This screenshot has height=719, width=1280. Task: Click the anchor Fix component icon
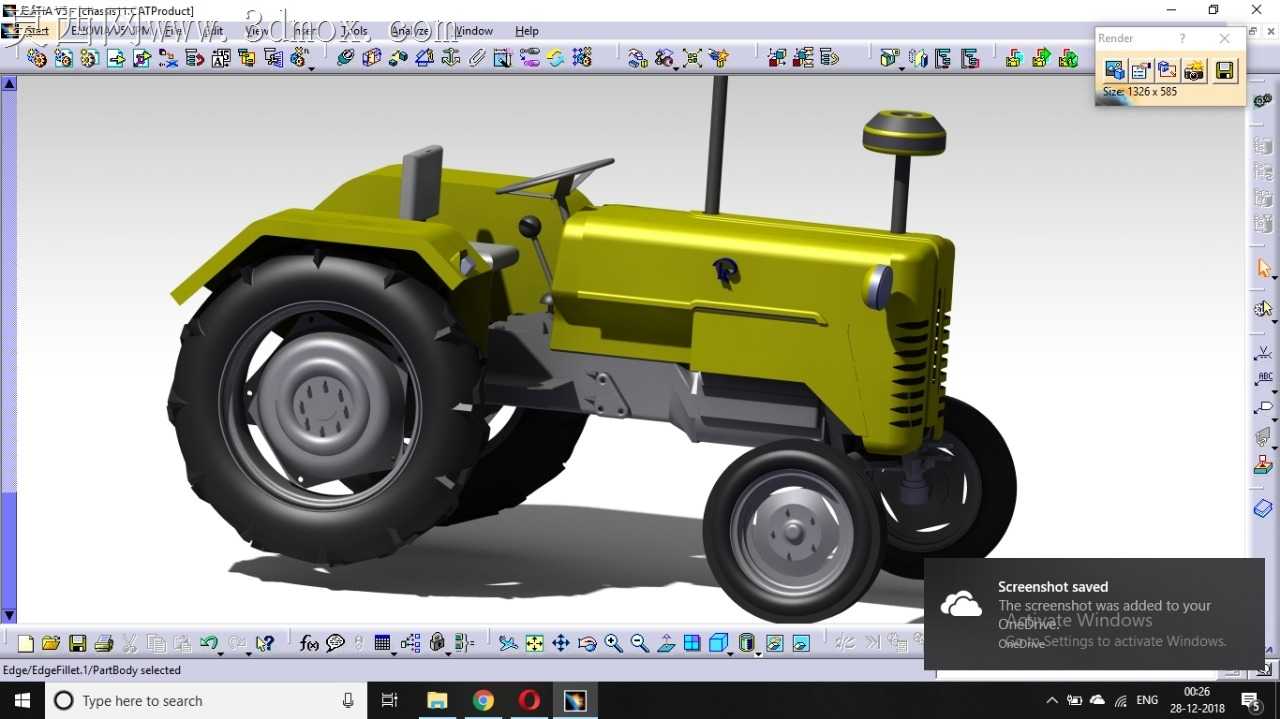click(x=450, y=57)
